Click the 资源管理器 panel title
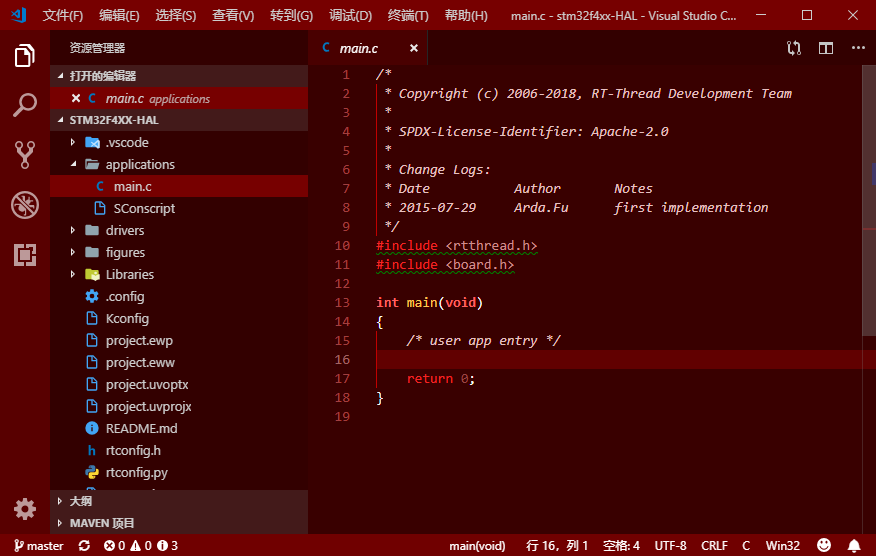The width and height of the screenshot is (876, 556). click(x=97, y=48)
